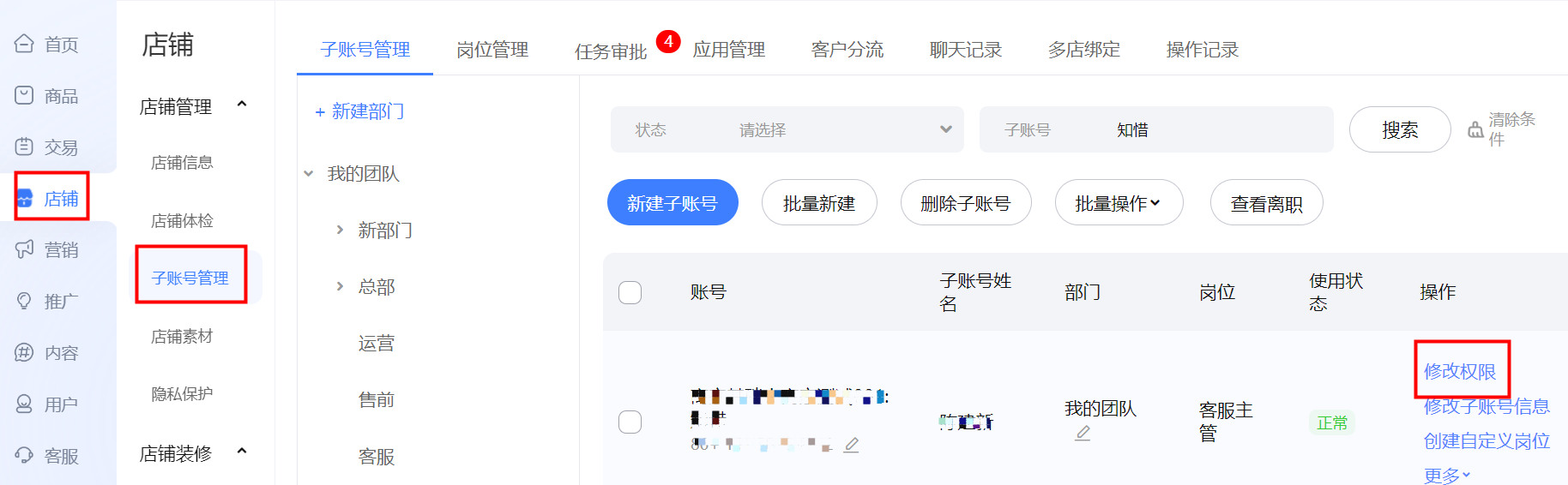Click the 清除条件 clear filter icon
Image resolution: width=1568 pixels, height=485 pixels.
tap(1475, 129)
